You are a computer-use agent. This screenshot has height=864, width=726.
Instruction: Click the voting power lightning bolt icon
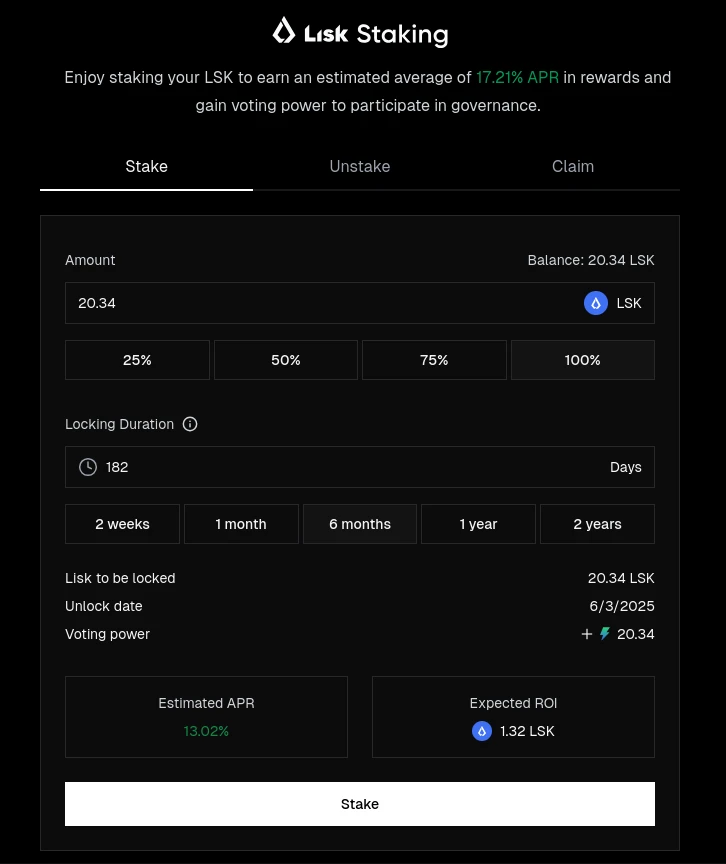tap(605, 634)
